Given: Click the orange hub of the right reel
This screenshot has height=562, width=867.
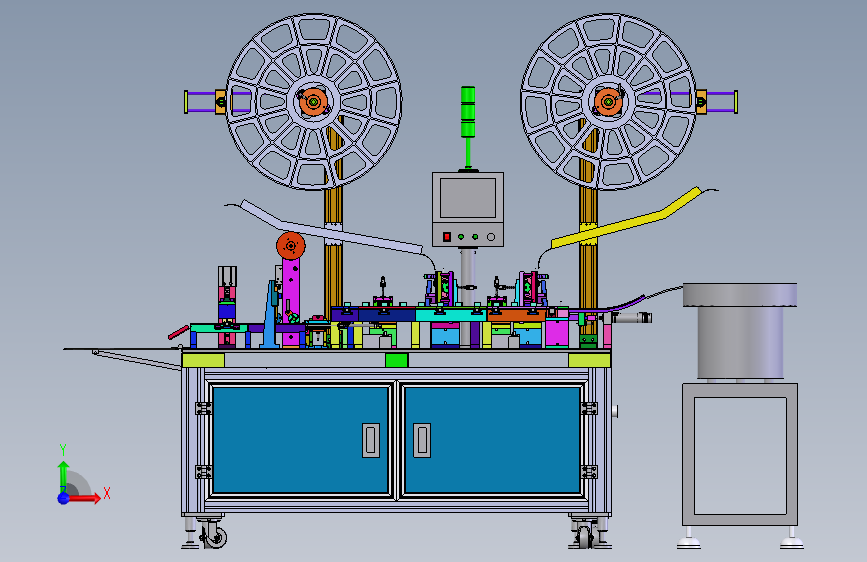Looking at the screenshot, I should point(608,102).
